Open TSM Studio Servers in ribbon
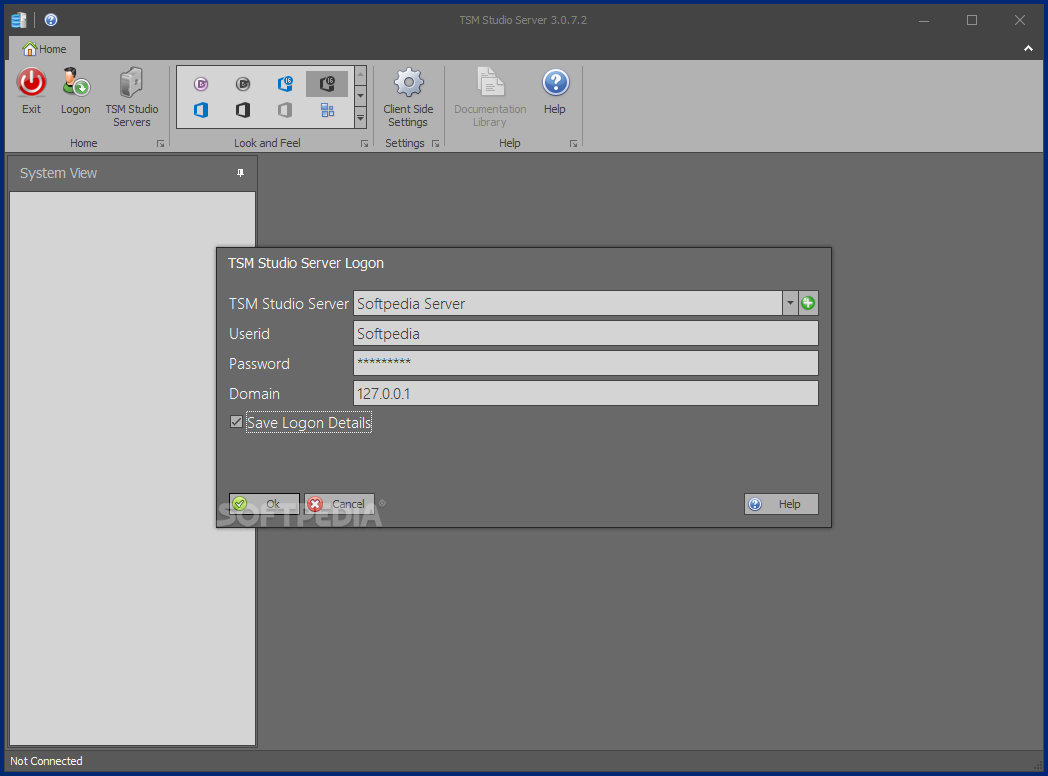The height and width of the screenshot is (776, 1048). tap(132, 97)
